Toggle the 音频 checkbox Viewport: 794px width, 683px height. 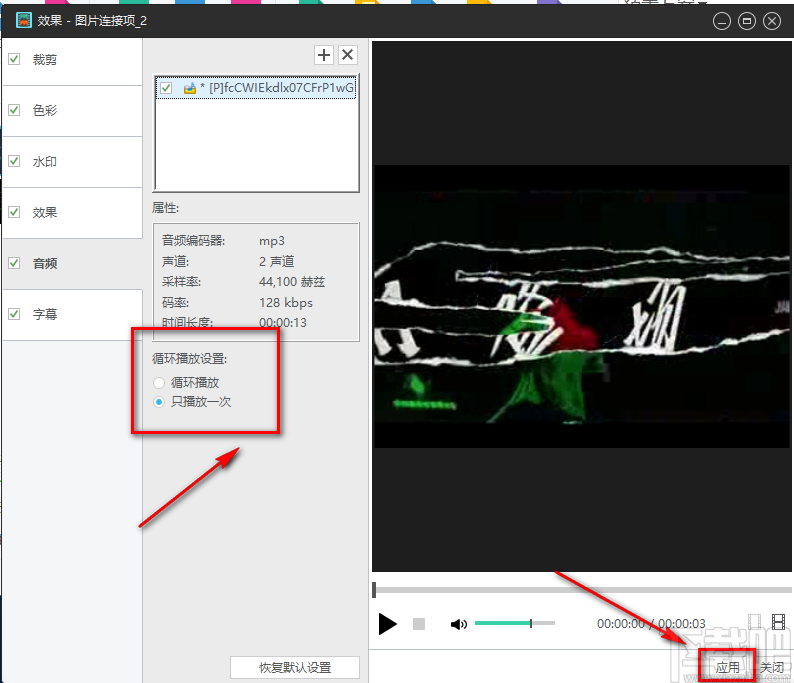(14, 263)
